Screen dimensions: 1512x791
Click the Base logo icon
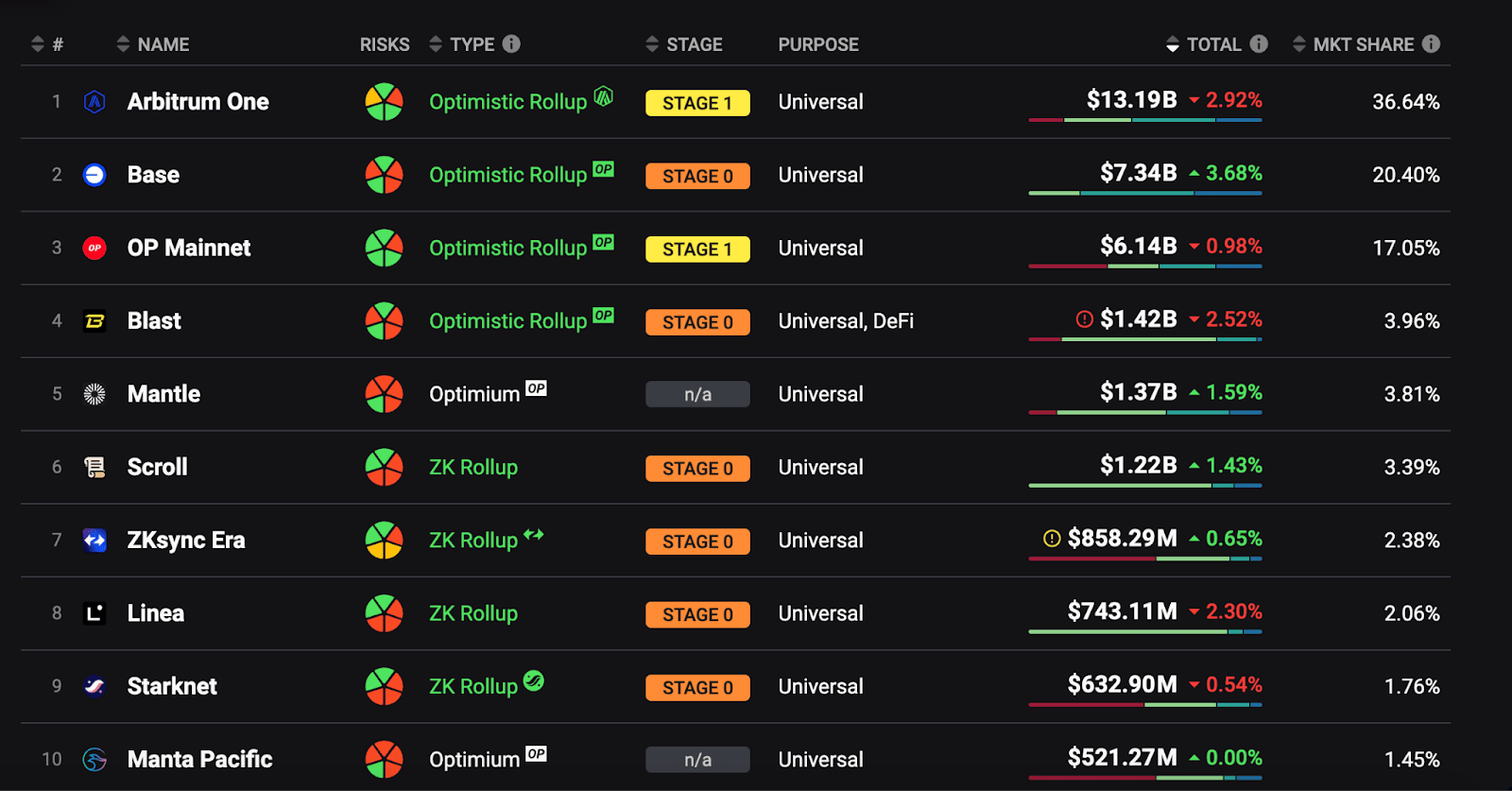(94, 175)
